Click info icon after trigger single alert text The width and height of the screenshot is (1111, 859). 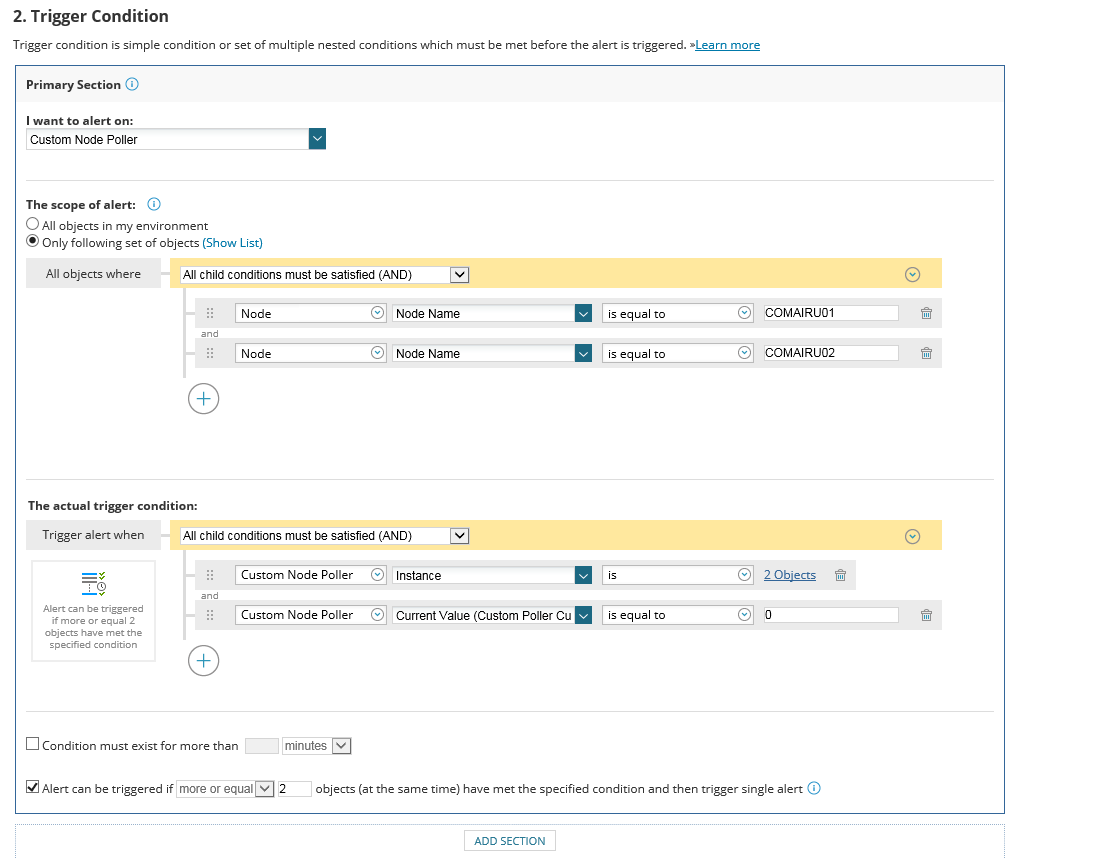(814, 788)
